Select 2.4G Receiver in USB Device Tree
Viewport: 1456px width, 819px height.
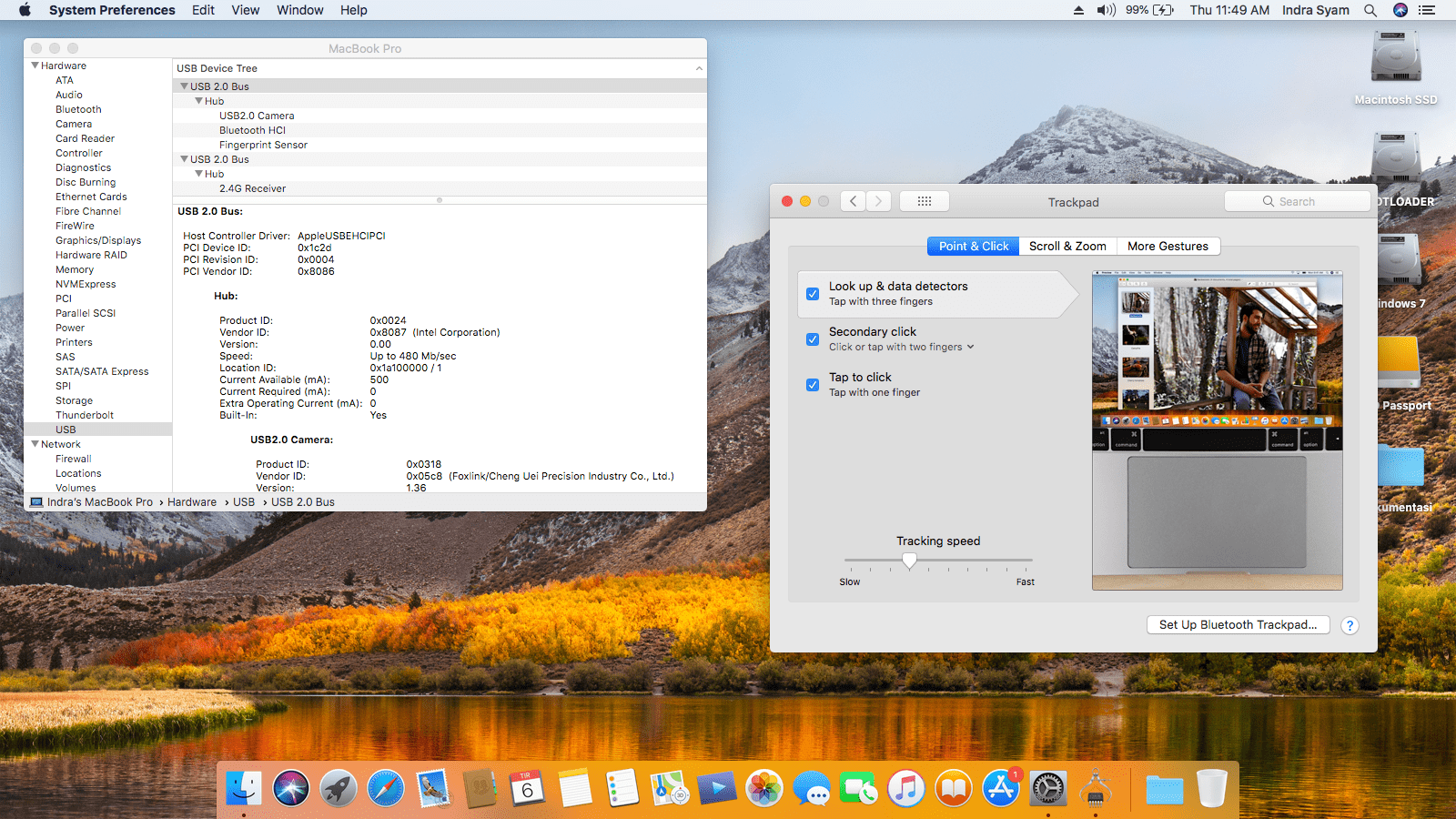point(252,188)
